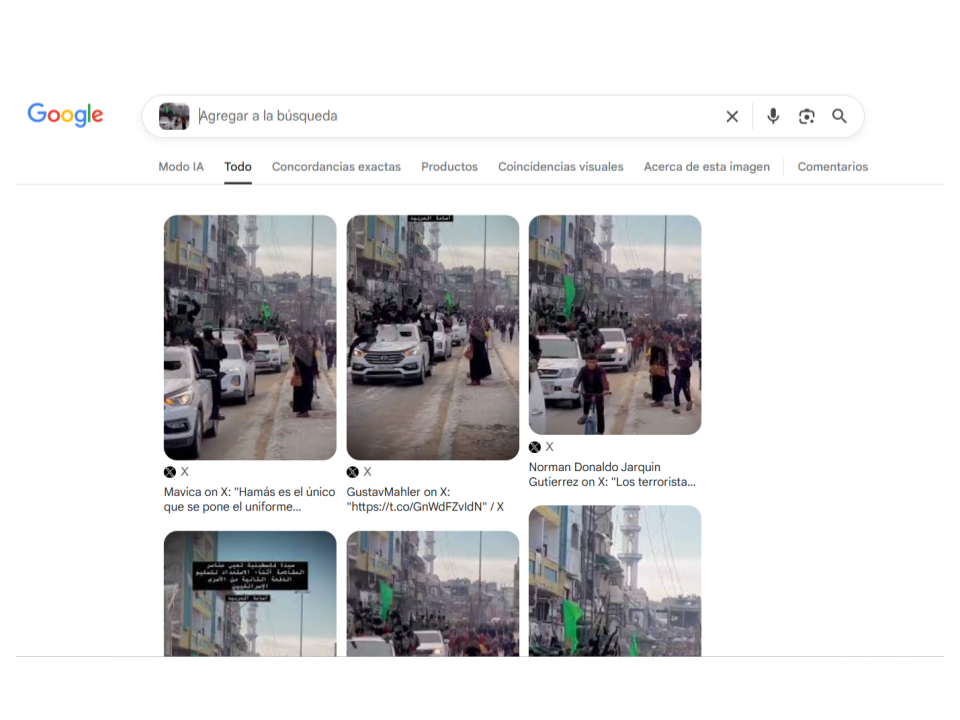This screenshot has width=960, height=720.
Task: Select the Todo tab
Action: (238, 167)
